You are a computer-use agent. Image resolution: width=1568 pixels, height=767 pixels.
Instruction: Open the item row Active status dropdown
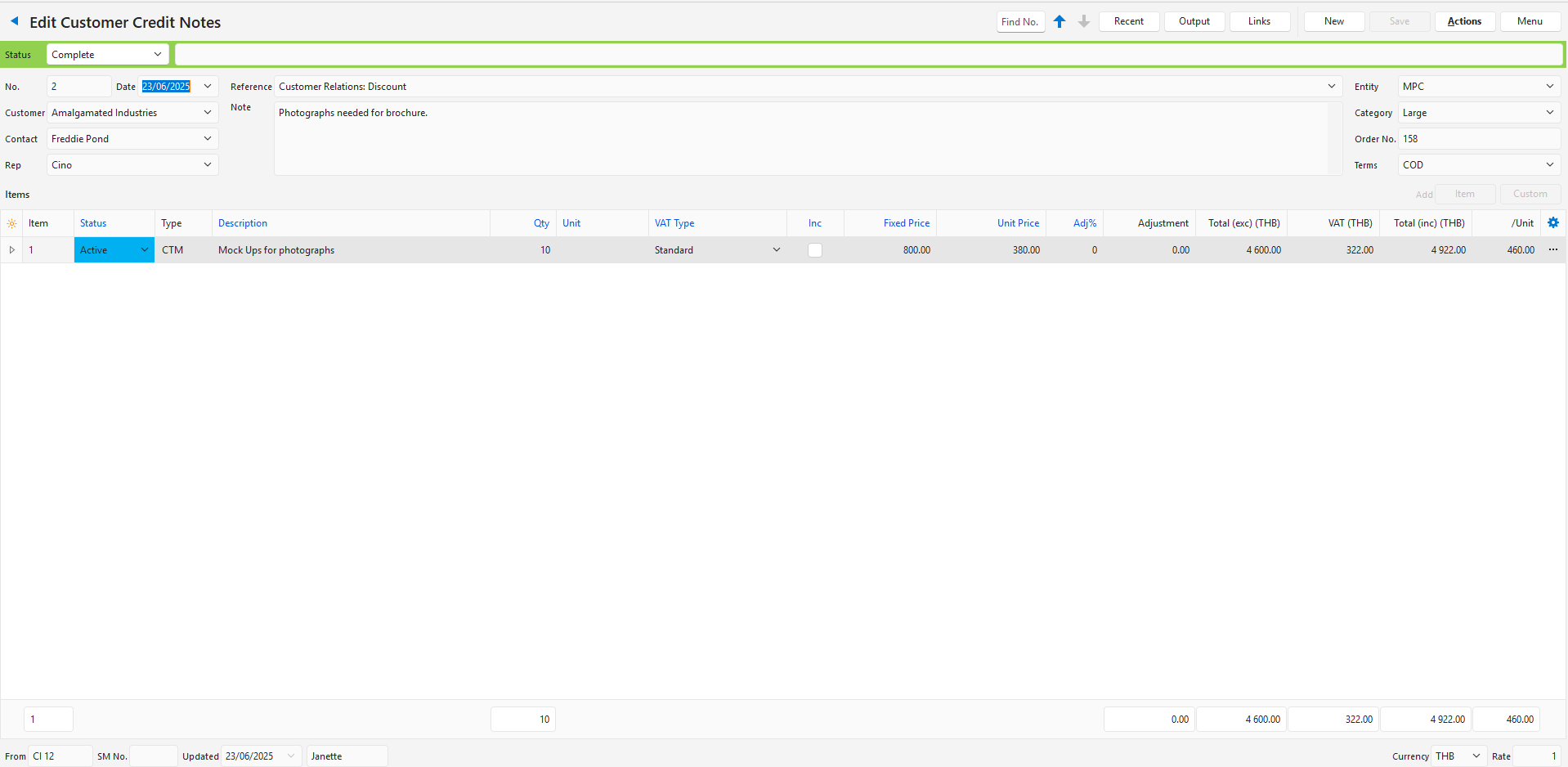tap(144, 250)
